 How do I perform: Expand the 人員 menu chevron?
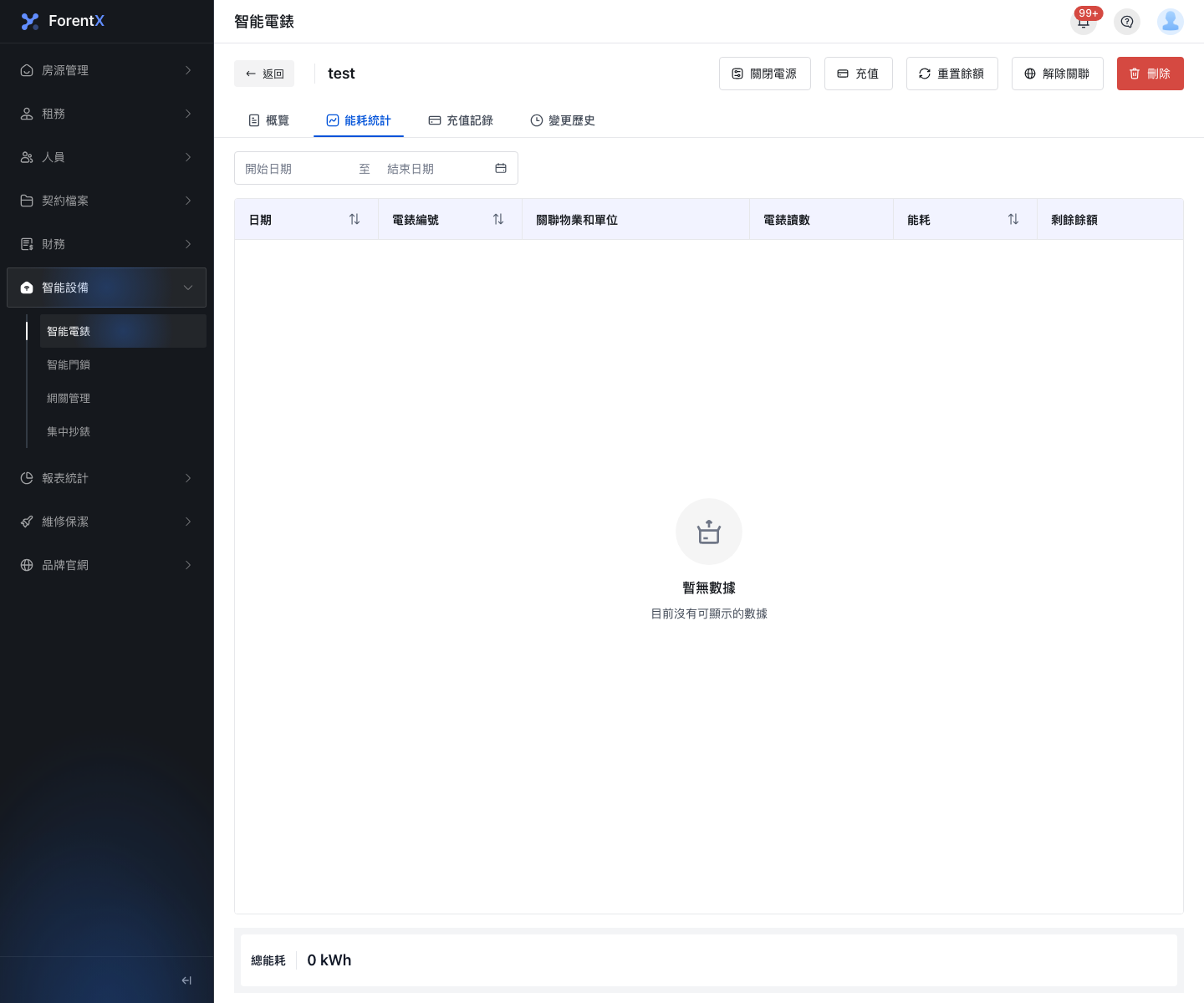click(x=188, y=157)
